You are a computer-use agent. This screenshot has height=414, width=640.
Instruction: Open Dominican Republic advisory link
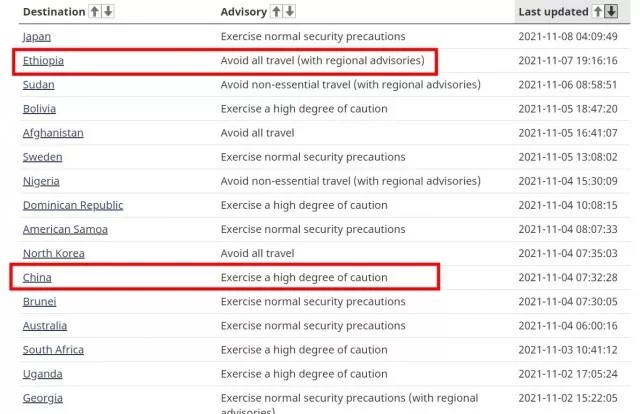tap(73, 205)
